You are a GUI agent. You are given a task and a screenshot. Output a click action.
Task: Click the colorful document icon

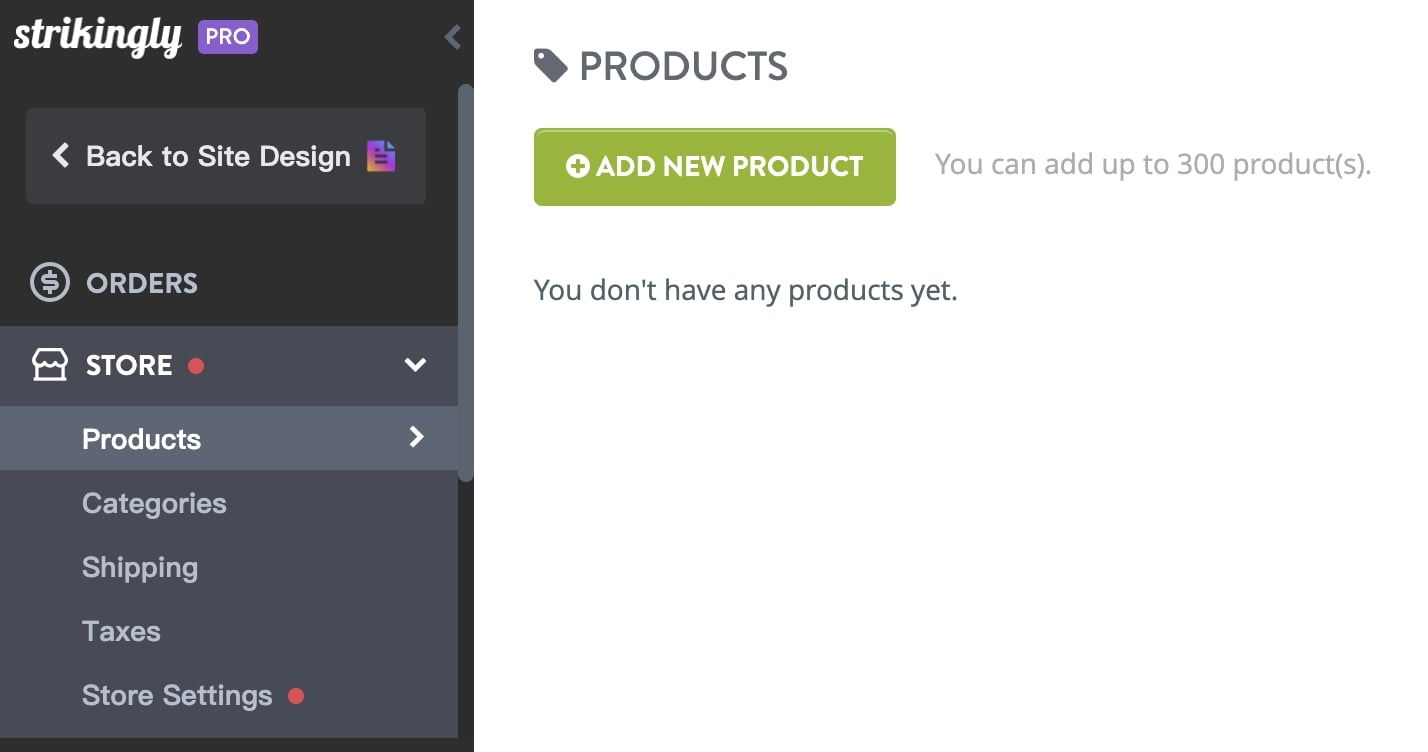point(381,156)
